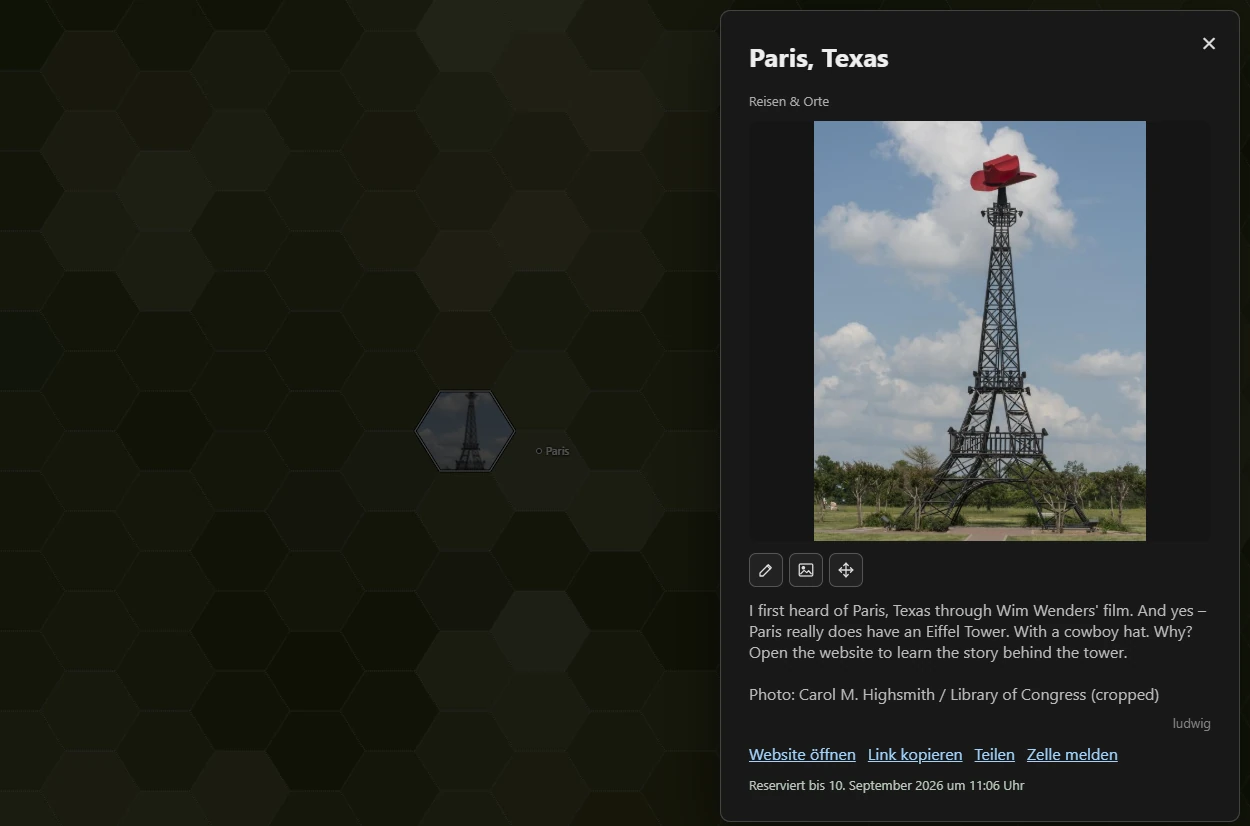This screenshot has width=1250, height=826.
Task: Click the Teilen link
Action: tap(994, 755)
